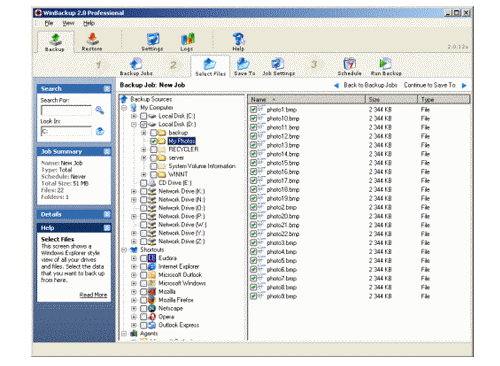Viewport: 500px width, 366px height.
Task: Expand the server folder node
Action: pyautogui.click(x=144, y=158)
